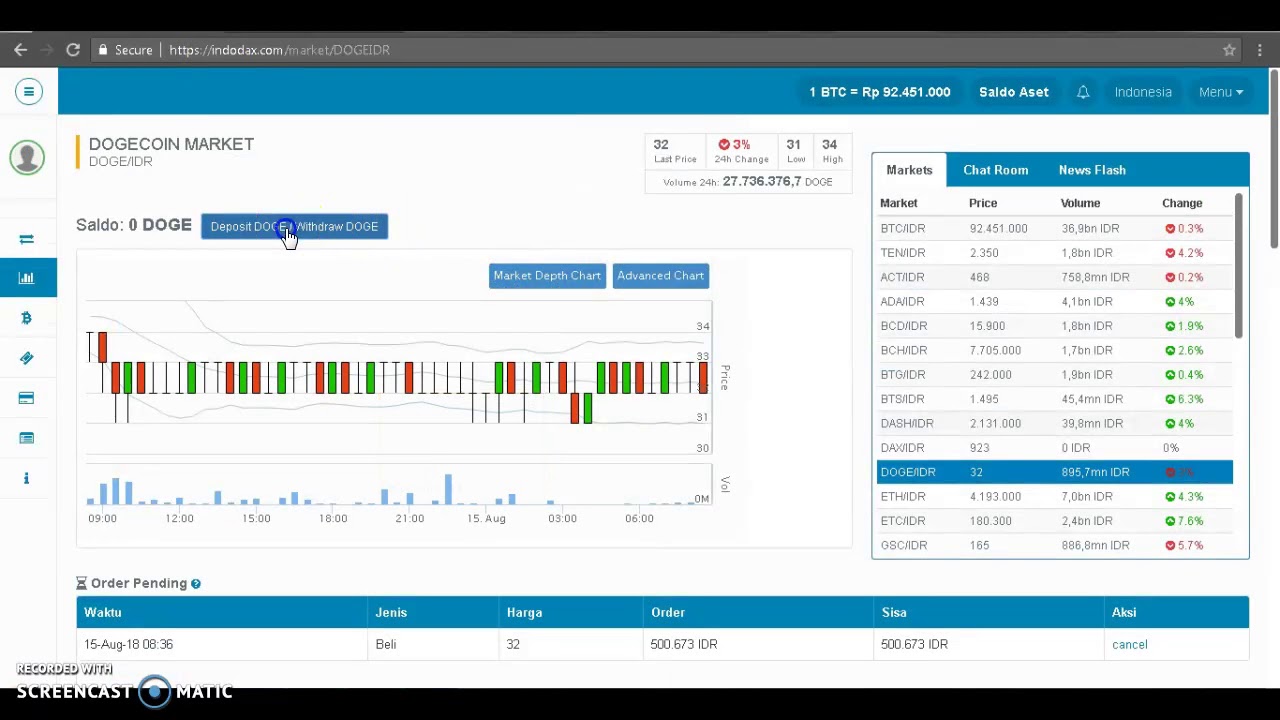
Task: Switch to the Chat Room tab
Action: [995, 170]
